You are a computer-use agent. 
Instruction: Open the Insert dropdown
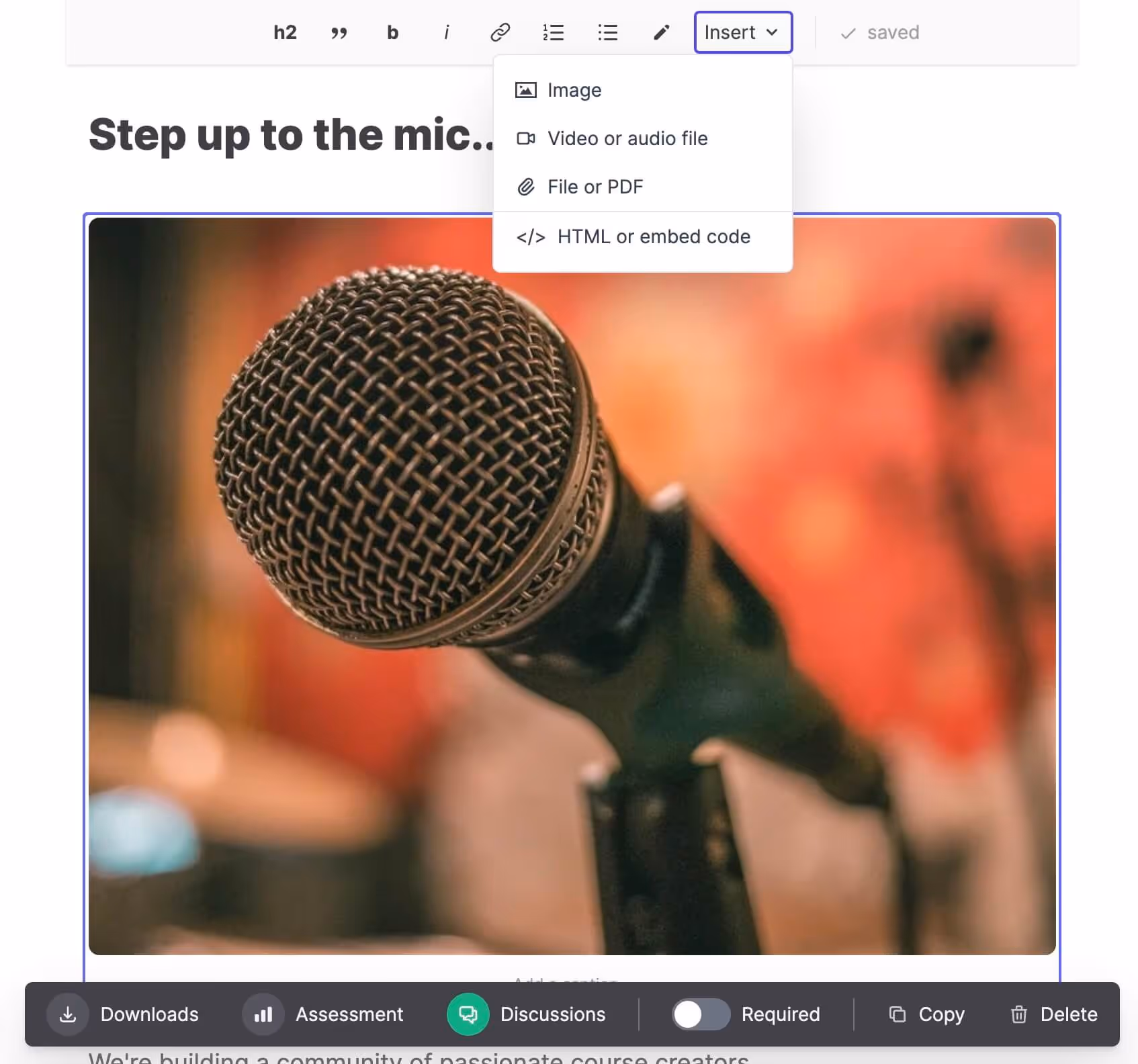742,32
